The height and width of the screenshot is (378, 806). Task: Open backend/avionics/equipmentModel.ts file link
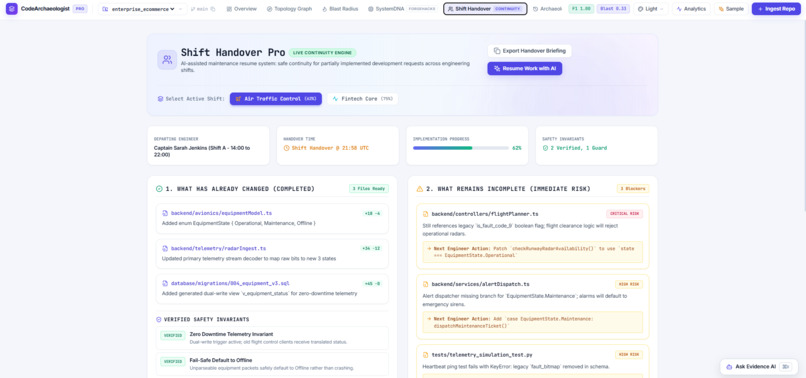tap(222, 213)
